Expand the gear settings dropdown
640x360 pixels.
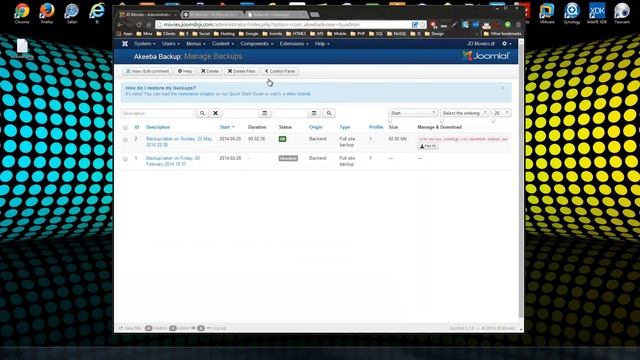506,44
